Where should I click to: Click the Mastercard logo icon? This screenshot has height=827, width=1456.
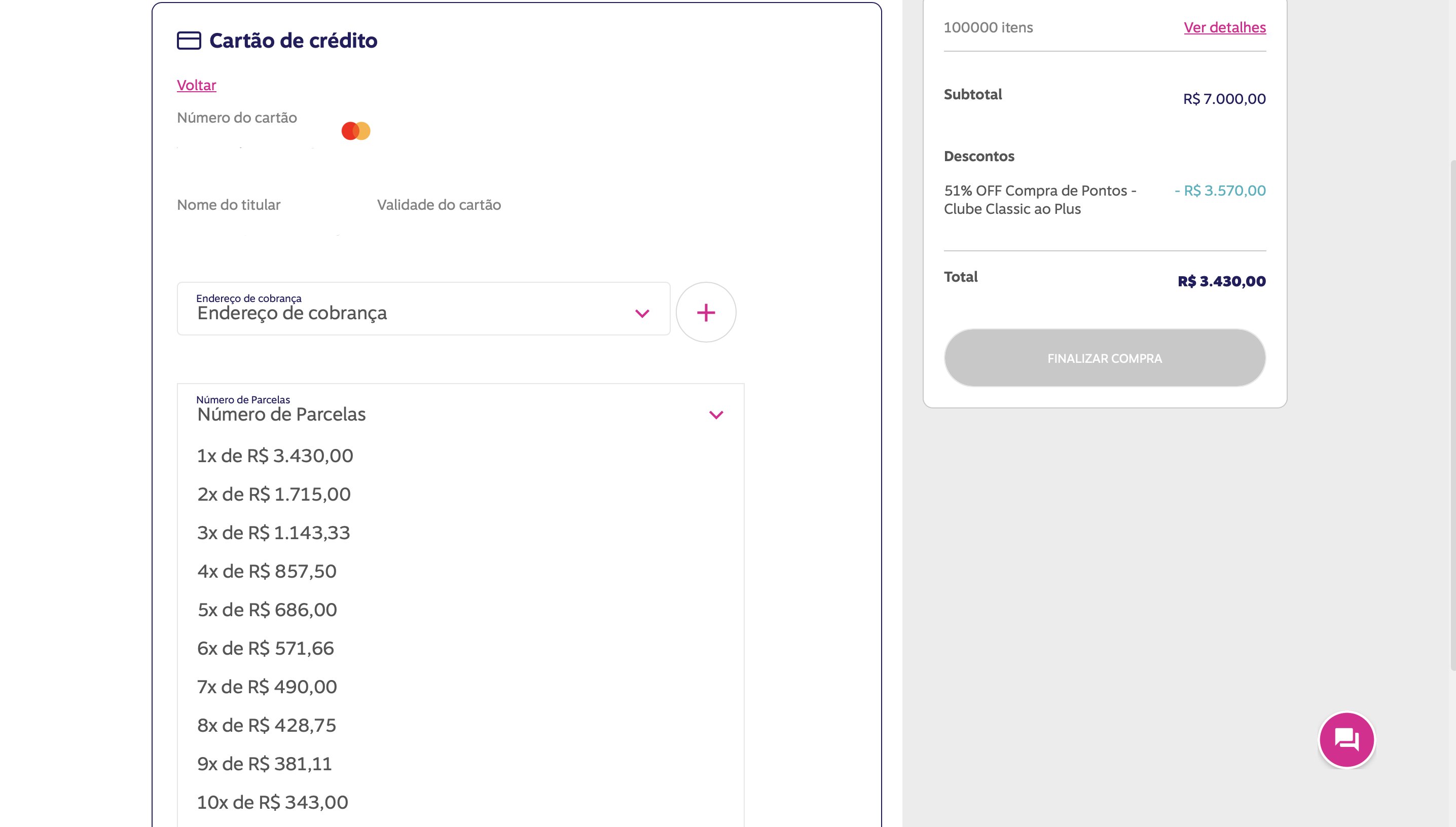(x=355, y=131)
